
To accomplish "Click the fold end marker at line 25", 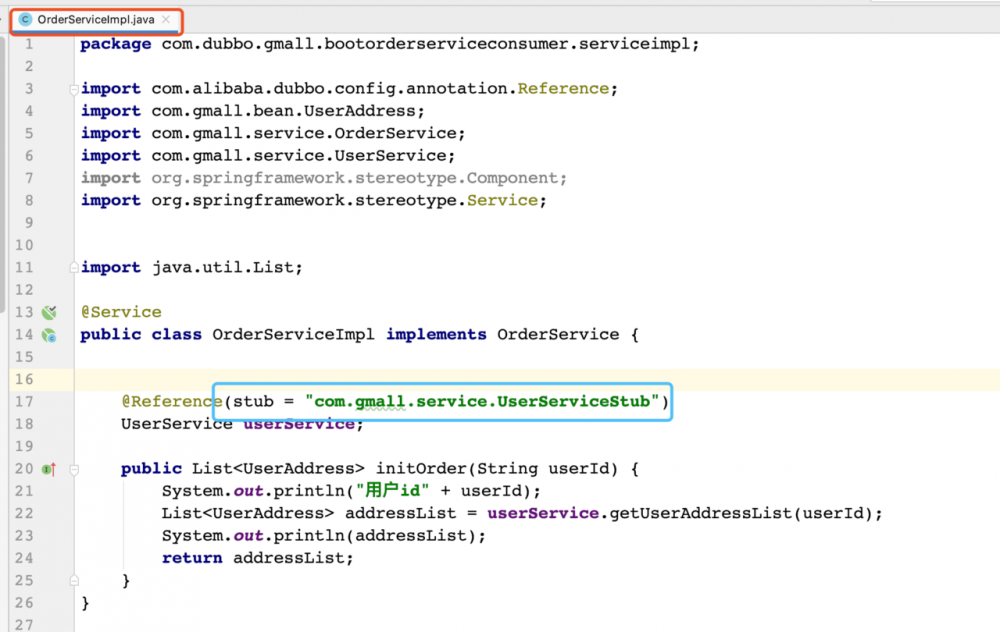I will [x=74, y=580].
